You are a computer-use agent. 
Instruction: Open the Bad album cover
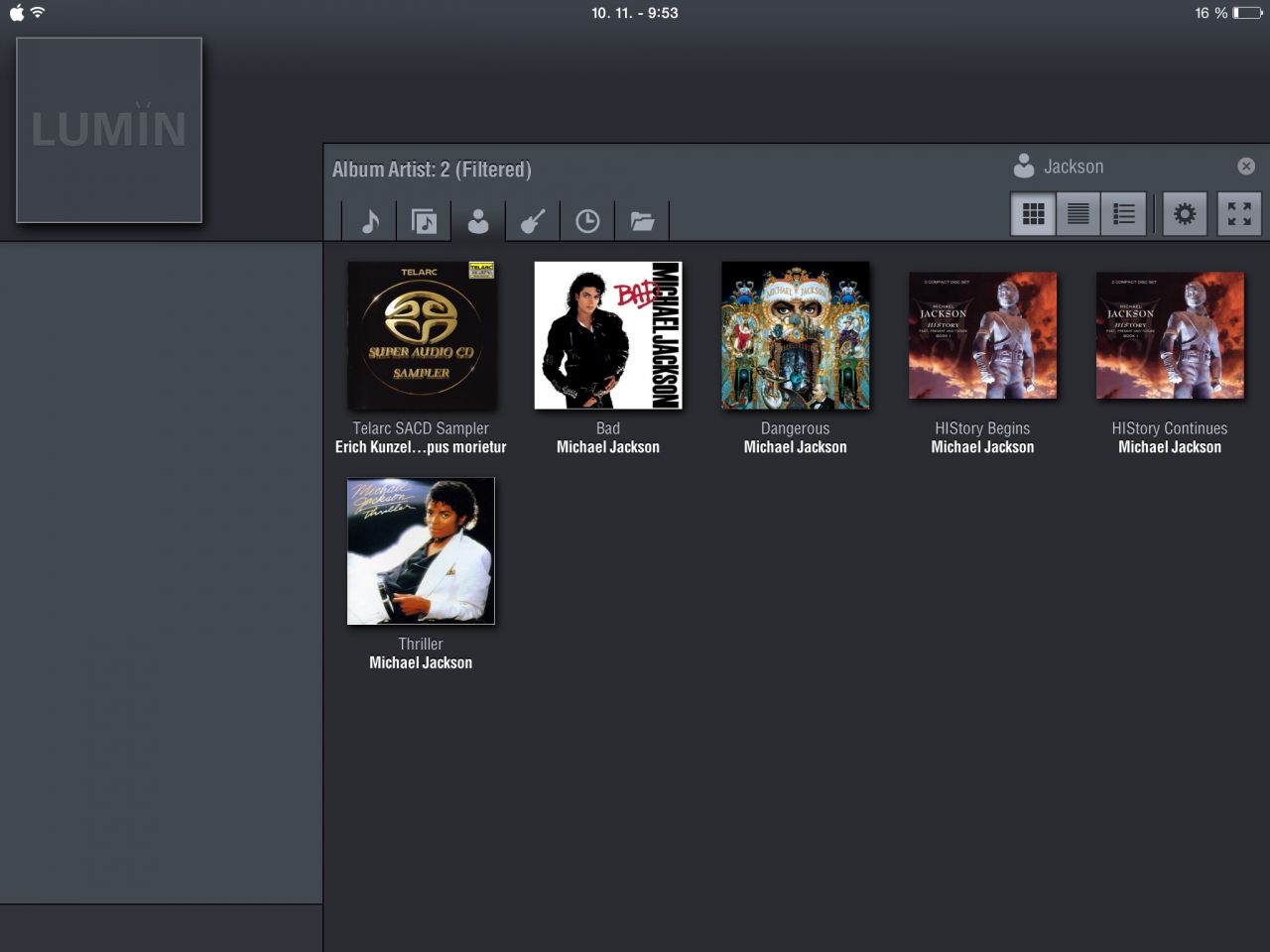(x=608, y=335)
